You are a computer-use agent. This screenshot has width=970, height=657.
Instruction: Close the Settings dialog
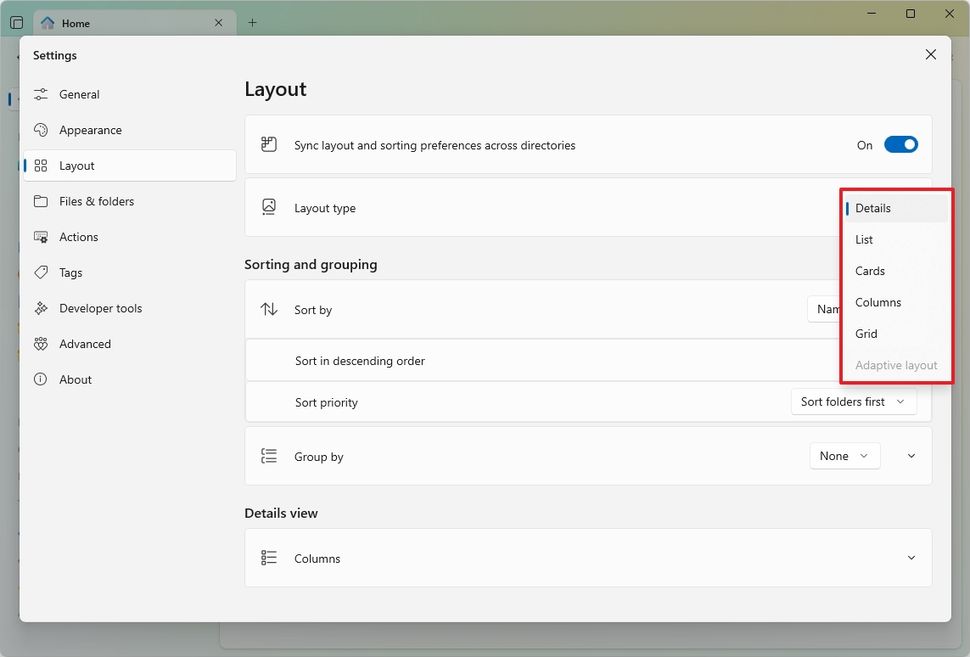pos(930,54)
